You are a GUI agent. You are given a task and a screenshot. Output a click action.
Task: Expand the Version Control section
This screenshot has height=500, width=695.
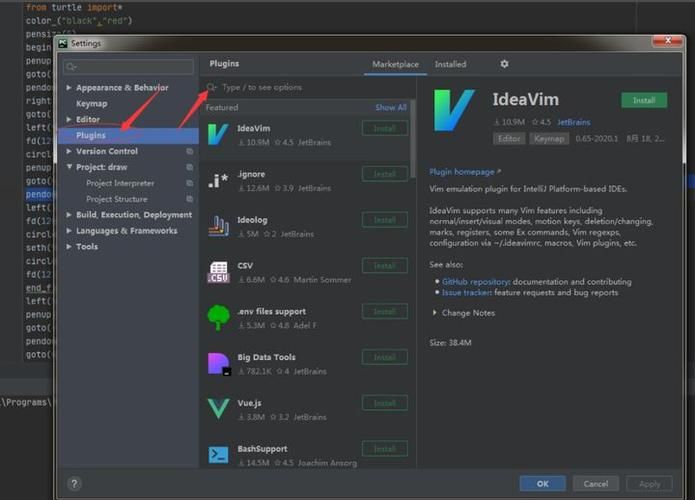(69, 151)
